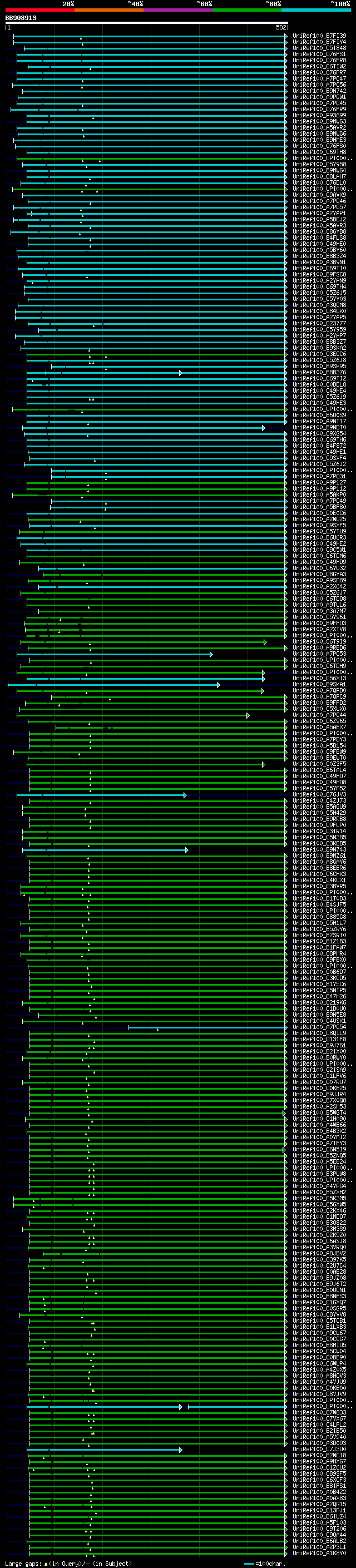Click label UniRef100_C5H429
The width and height of the screenshot is (356, 1568).
(319, 813)
